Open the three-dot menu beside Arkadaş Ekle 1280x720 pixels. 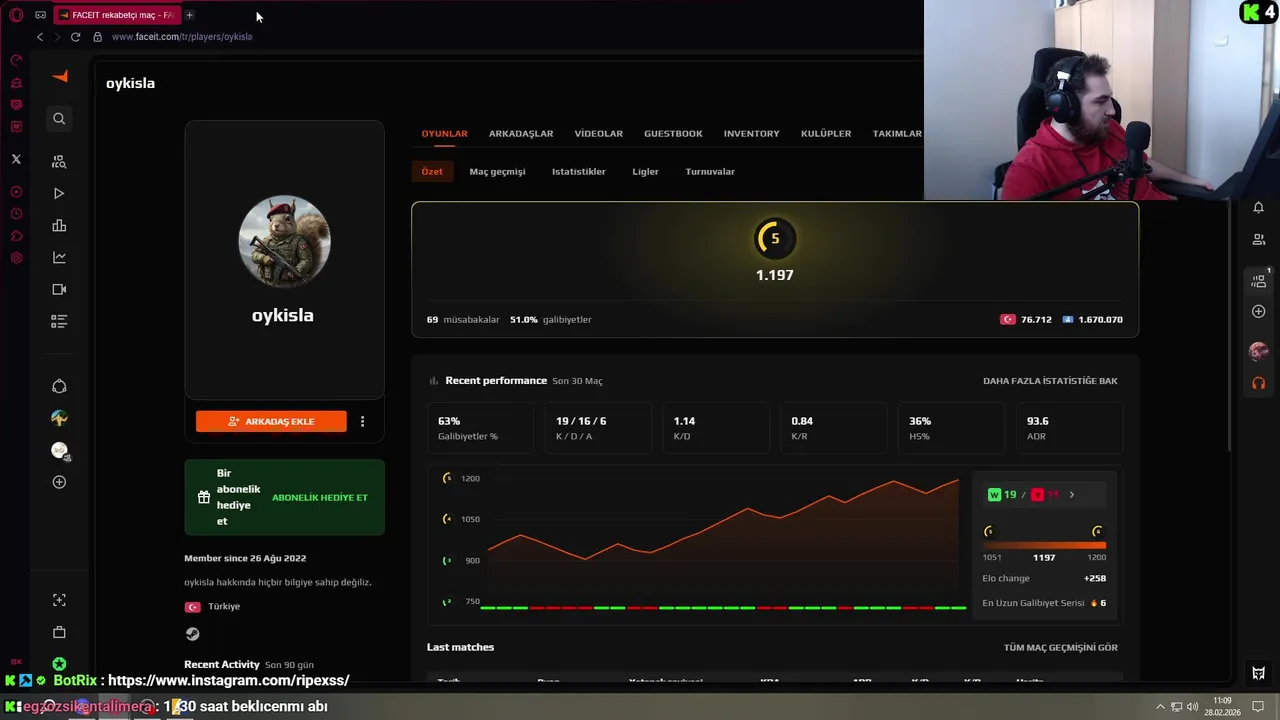(x=362, y=422)
